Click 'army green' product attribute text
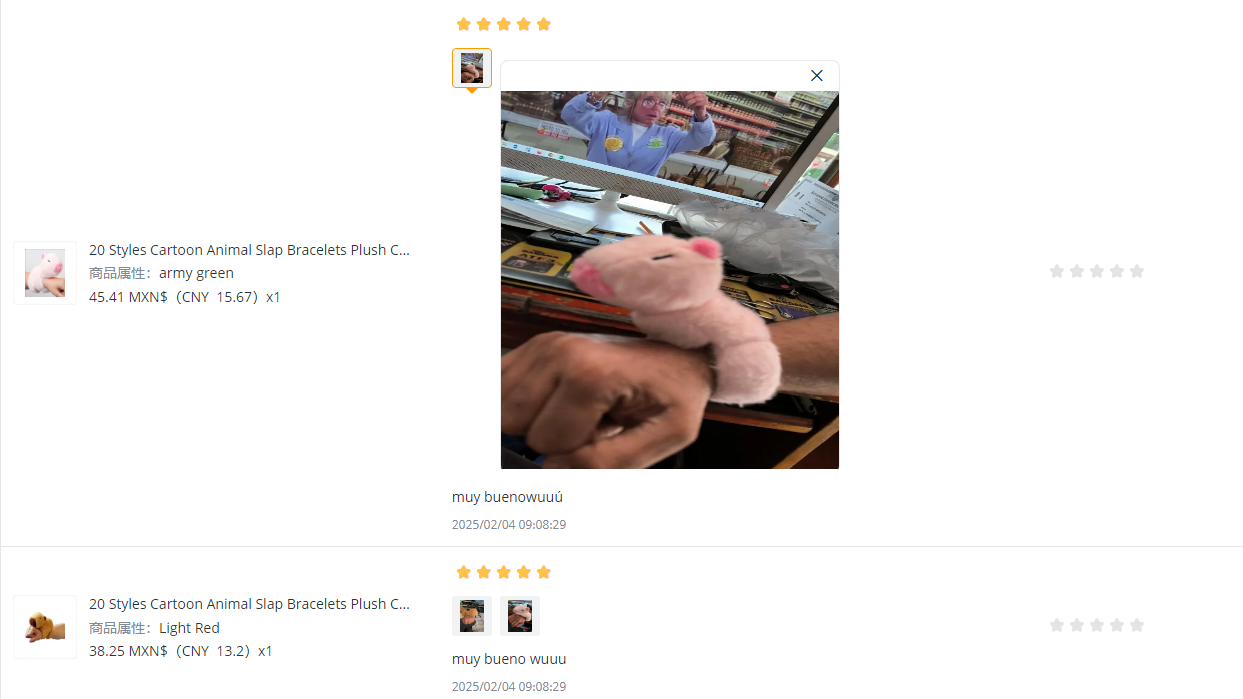The width and height of the screenshot is (1243, 699). [x=196, y=273]
